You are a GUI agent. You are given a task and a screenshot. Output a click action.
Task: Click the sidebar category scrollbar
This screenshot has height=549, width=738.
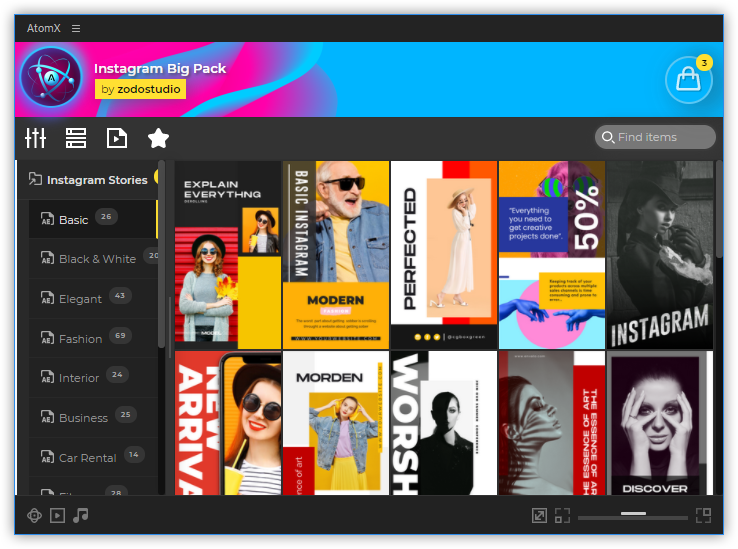point(161,254)
